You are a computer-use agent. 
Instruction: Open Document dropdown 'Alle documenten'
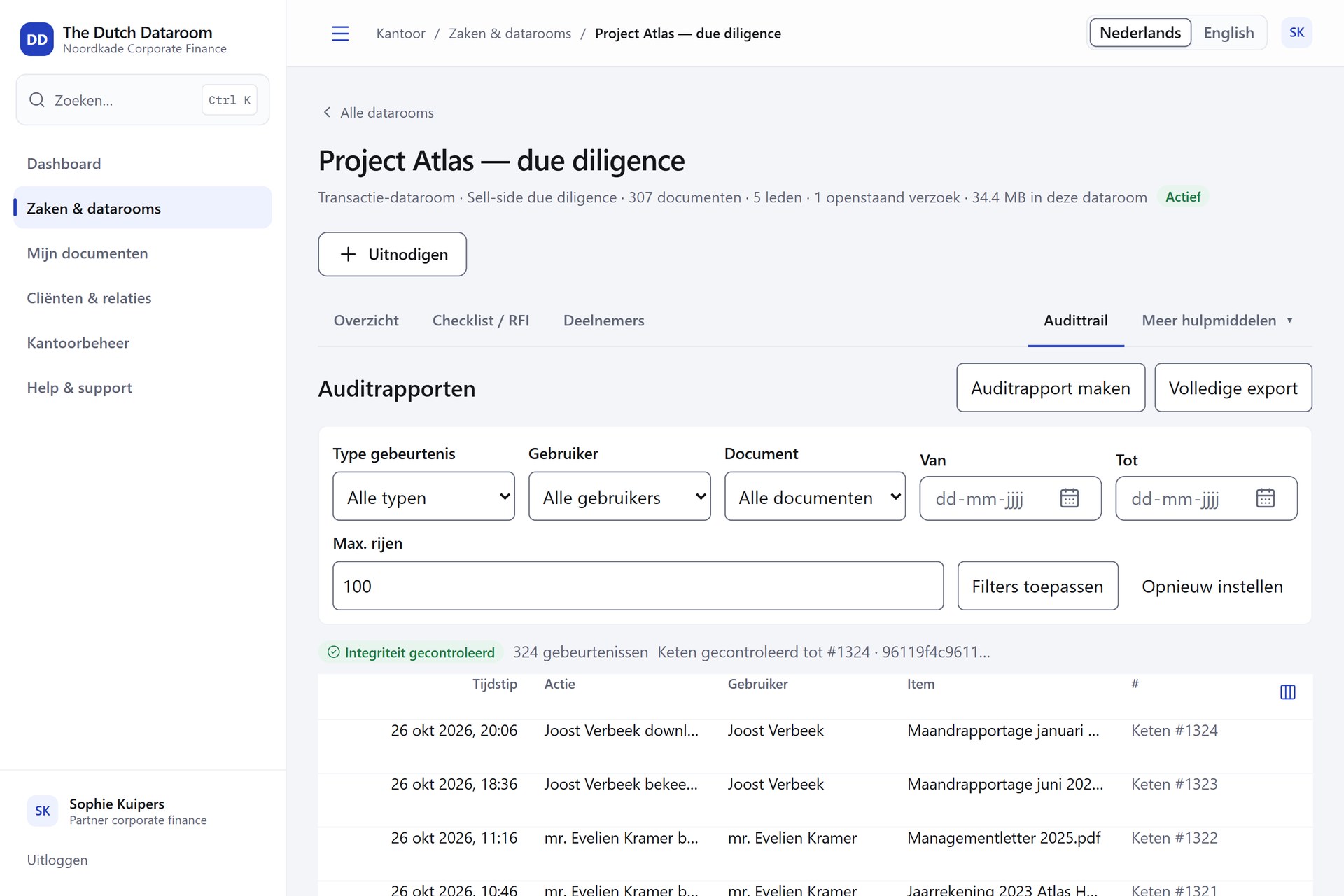point(815,496)
